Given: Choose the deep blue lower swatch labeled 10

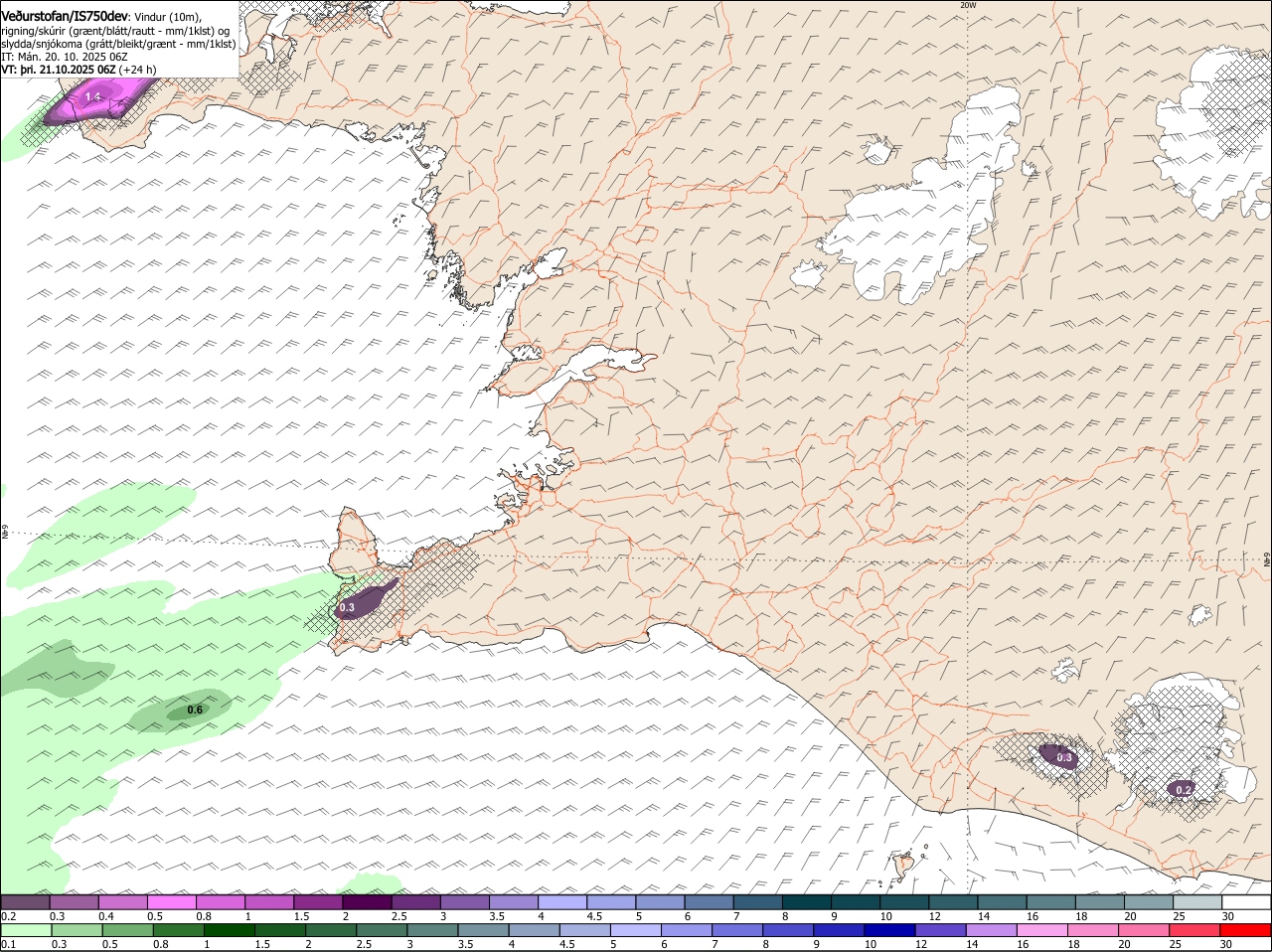Looking at the screenshot, I should [x=891, y=930].
